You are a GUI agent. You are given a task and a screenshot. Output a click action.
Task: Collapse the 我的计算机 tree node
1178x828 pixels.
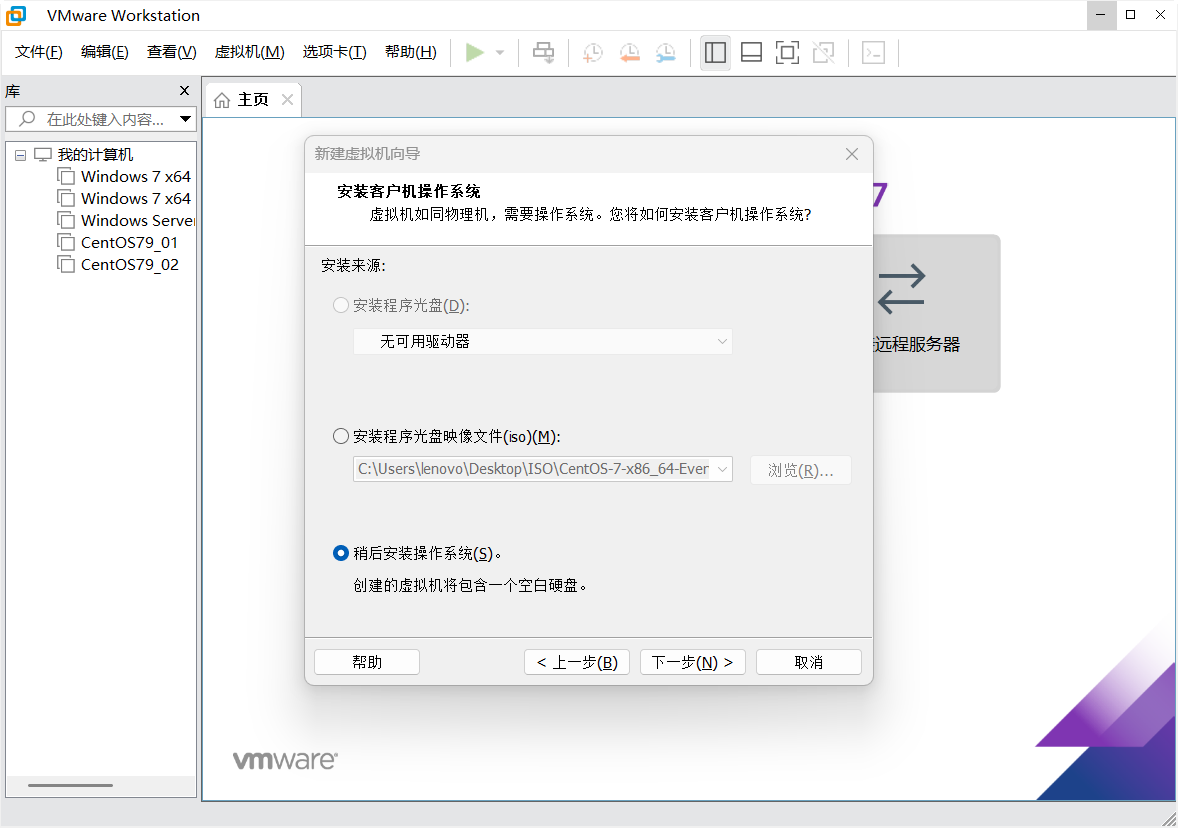20,156
